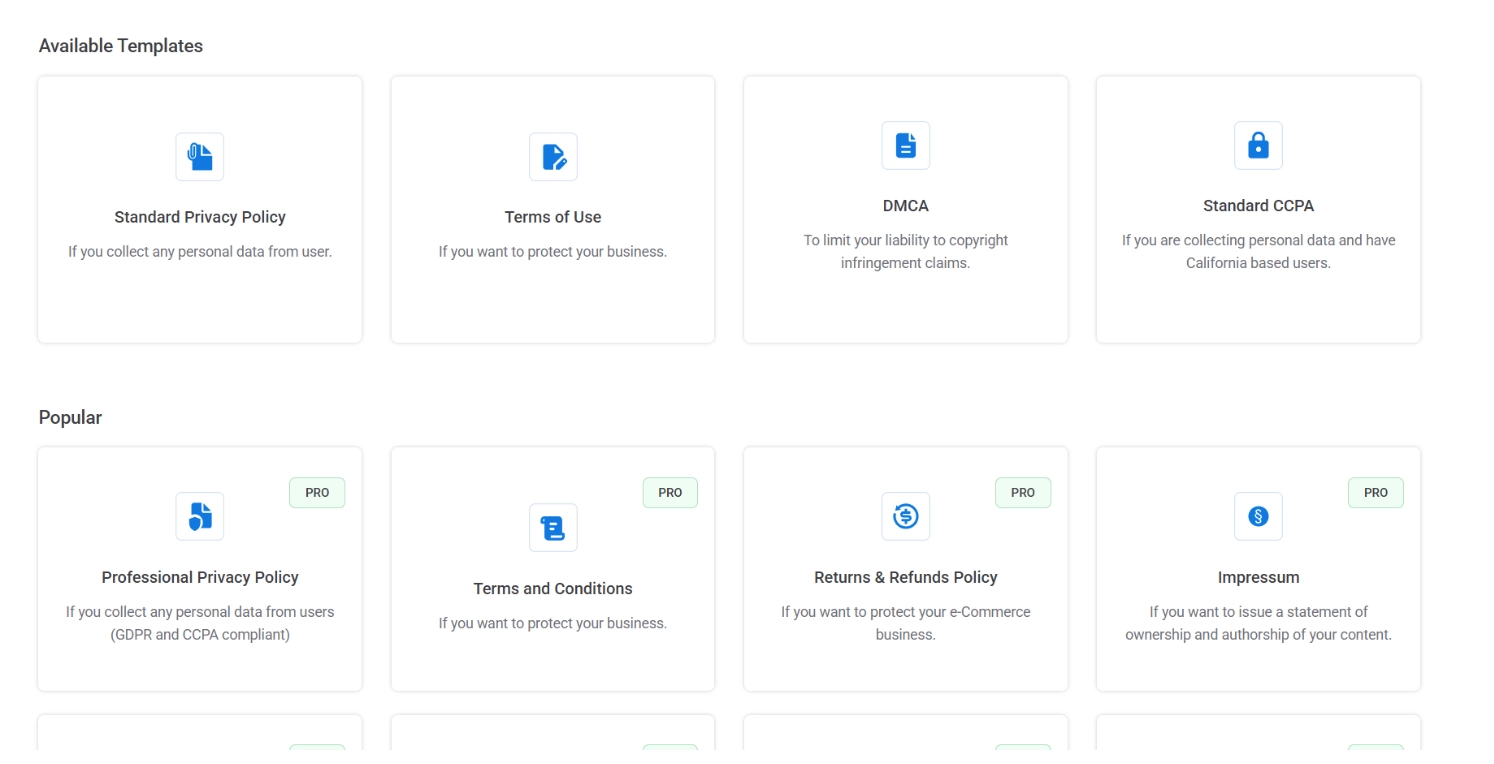Screen dimensions: 1494x764
Task: Click the PRO badge on Impressum card
Action: point(1376,492)
